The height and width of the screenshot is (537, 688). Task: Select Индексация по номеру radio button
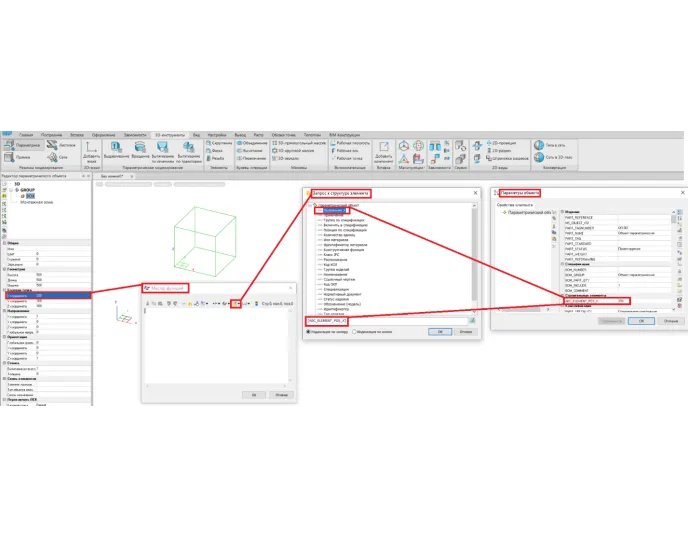[x=308, y=332]
